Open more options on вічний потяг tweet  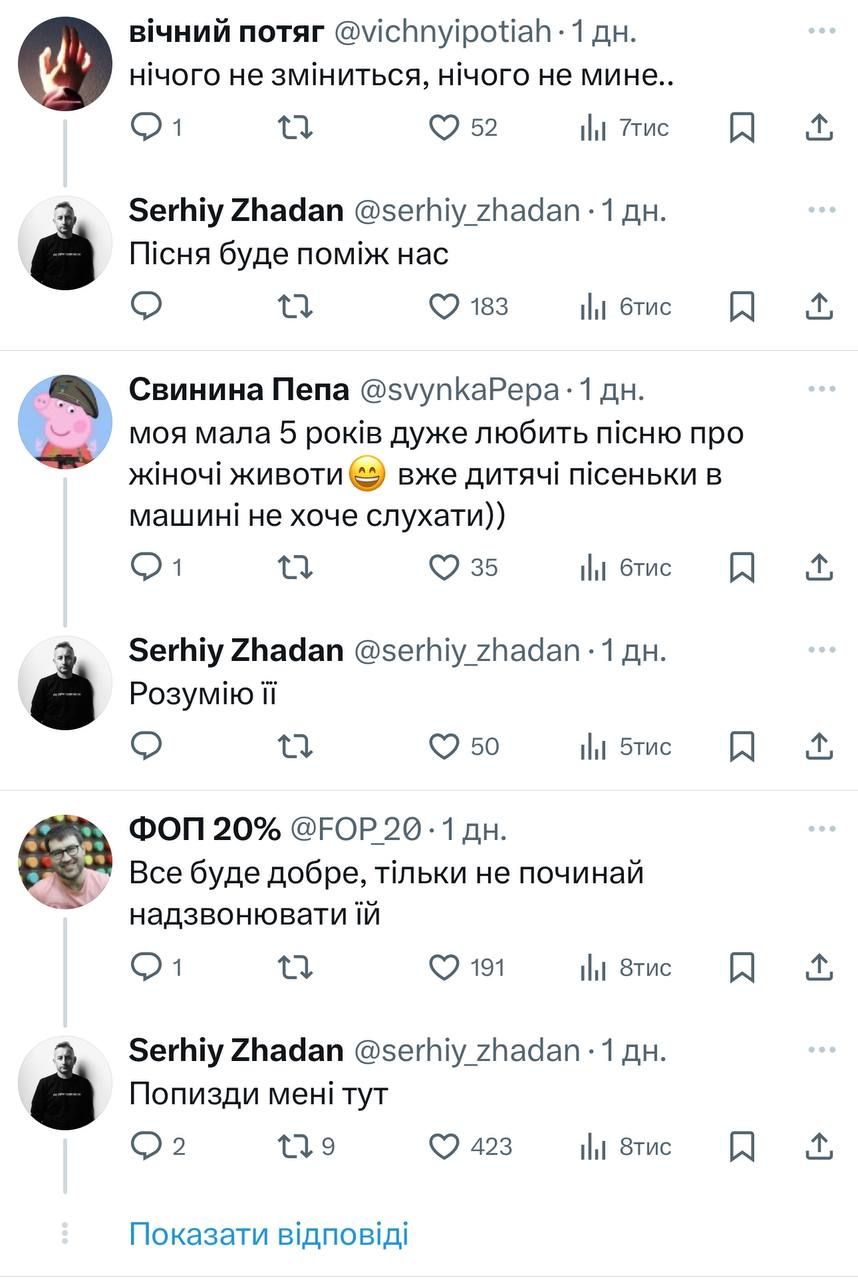tap(821, 32)
